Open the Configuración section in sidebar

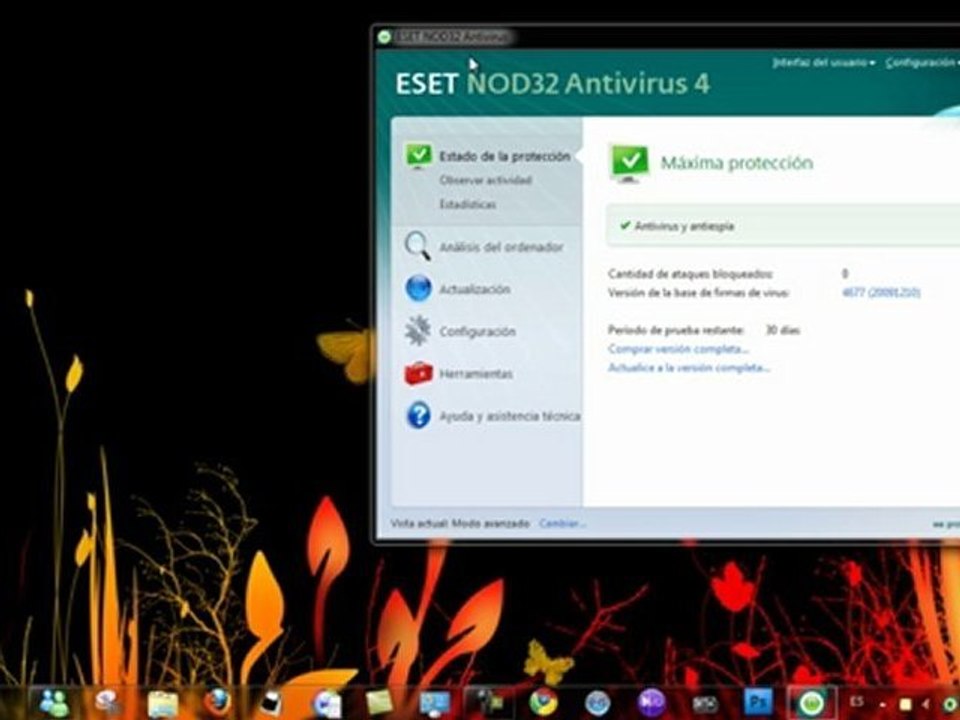460,331
